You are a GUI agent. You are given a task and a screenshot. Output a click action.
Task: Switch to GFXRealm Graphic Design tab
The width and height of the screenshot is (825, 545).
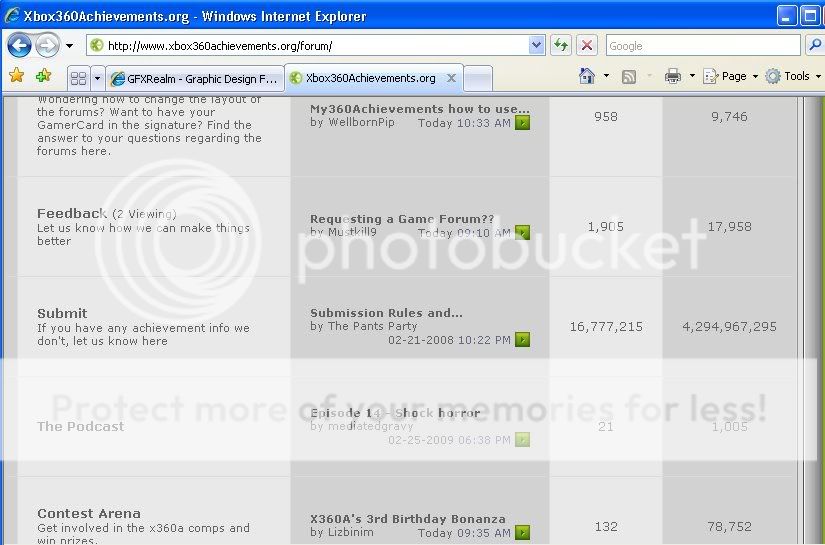(195, 78)
